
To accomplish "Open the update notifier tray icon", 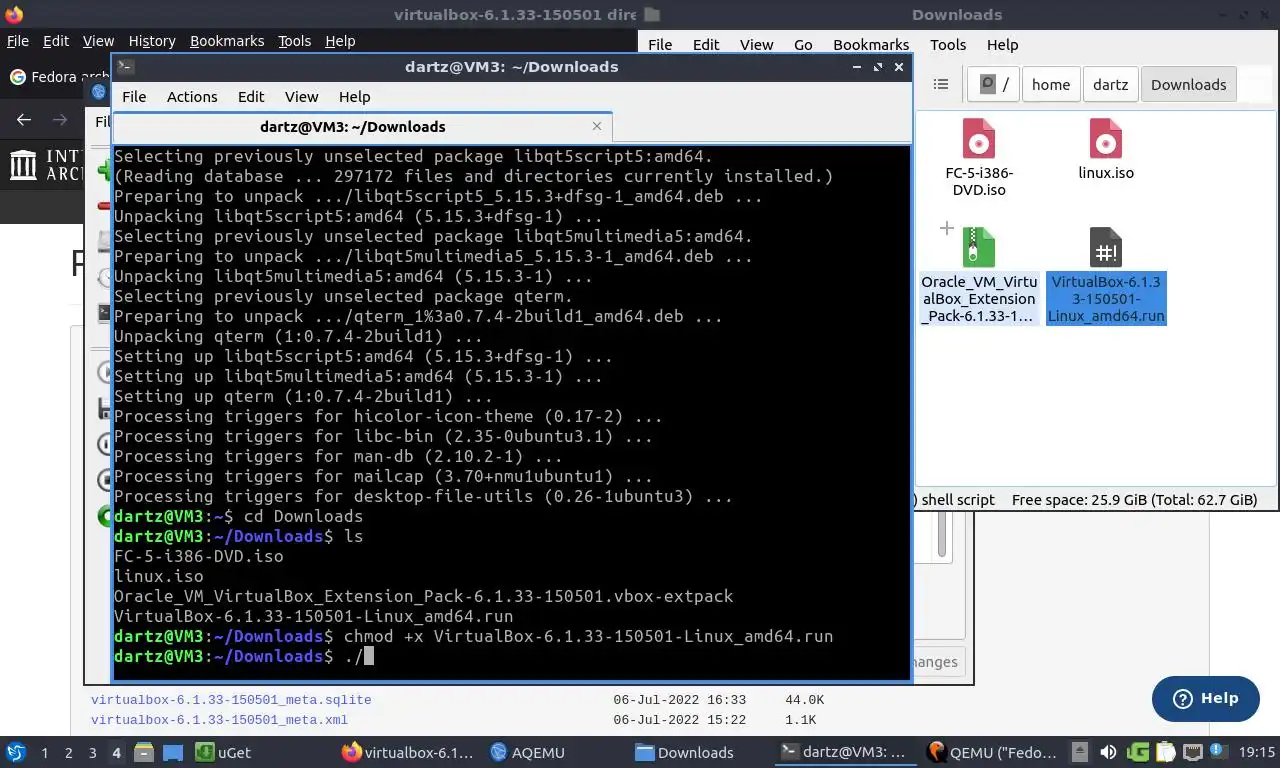I will [x=1220, y=752].
